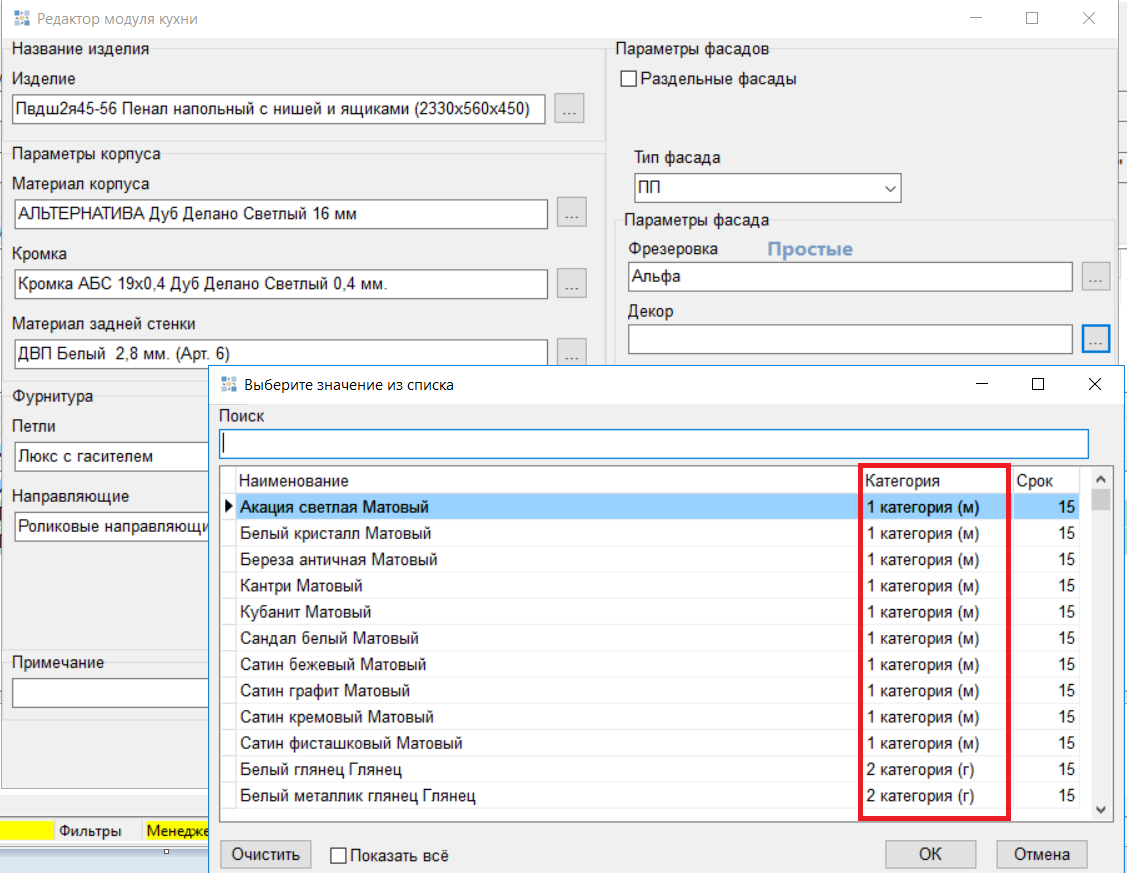Click the ellipsis button next to Фрезеровка

(1096, 277)
